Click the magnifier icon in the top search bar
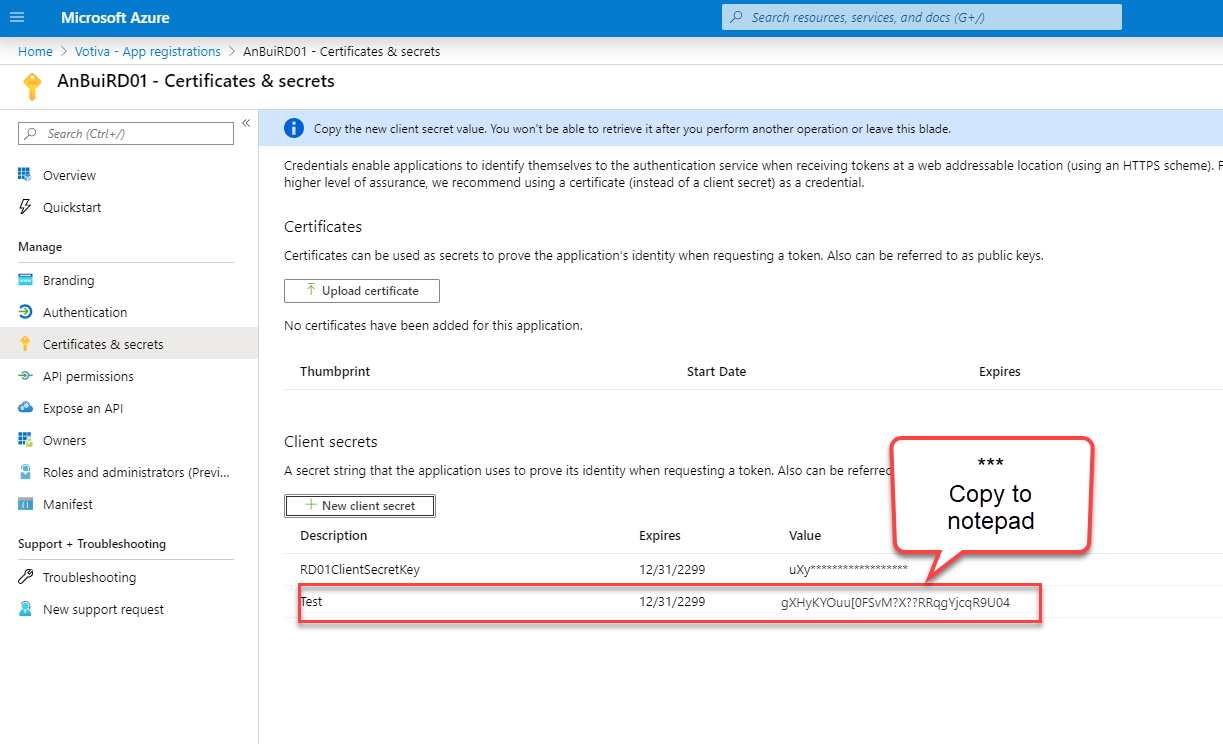The image size is (1223, 744). pyautogui.click(x=737, y=17)
